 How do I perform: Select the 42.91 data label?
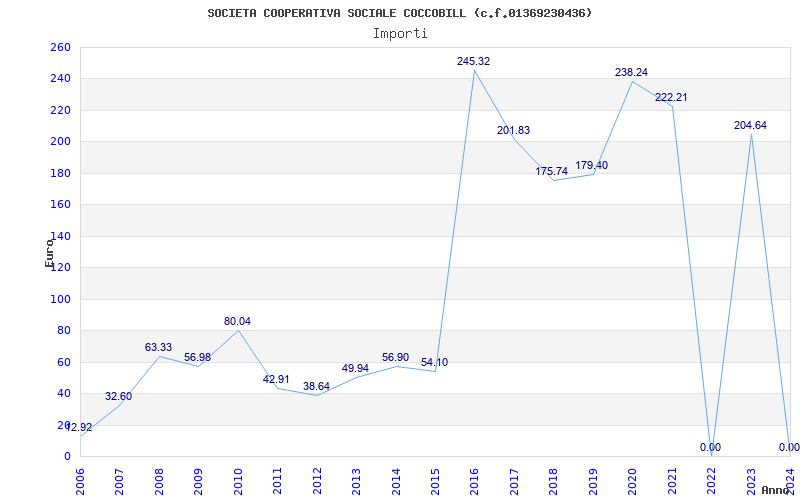(276, 380)
